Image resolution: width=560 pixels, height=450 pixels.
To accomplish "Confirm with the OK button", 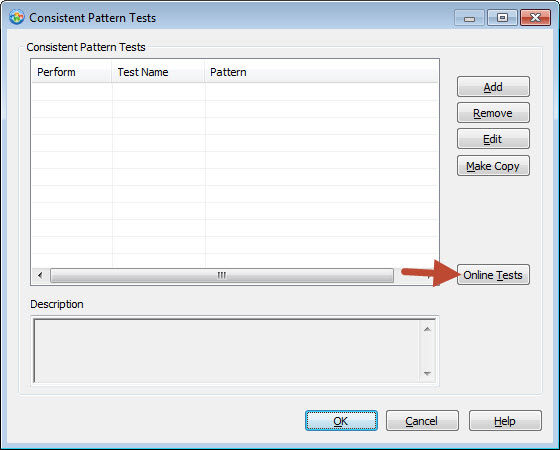I will (341, 421).
